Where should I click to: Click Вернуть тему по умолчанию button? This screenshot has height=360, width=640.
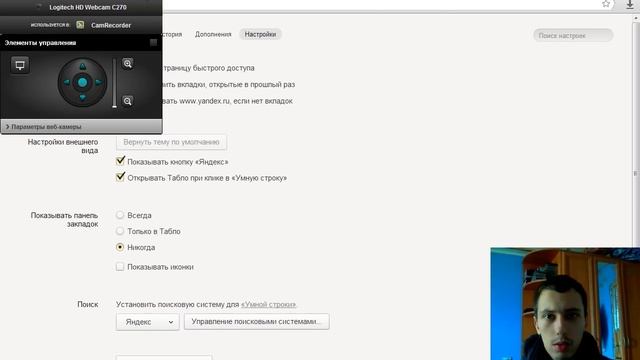[x=171, y=142]
